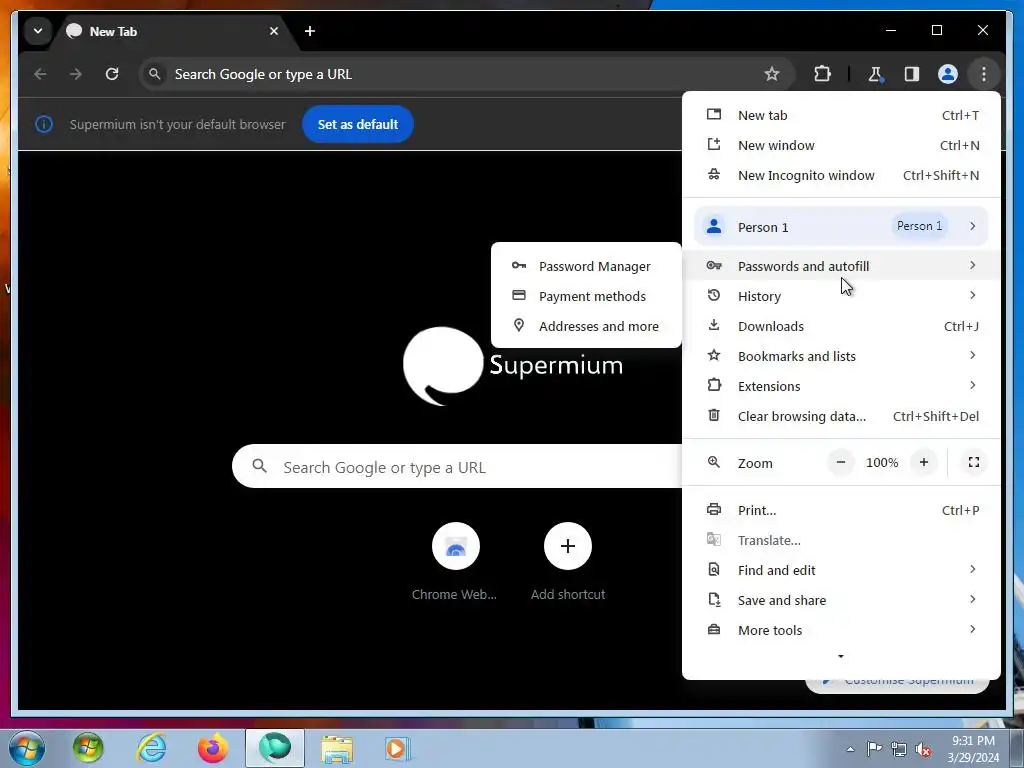
Task: Click the Payment methods card icon
Action: 519,295
